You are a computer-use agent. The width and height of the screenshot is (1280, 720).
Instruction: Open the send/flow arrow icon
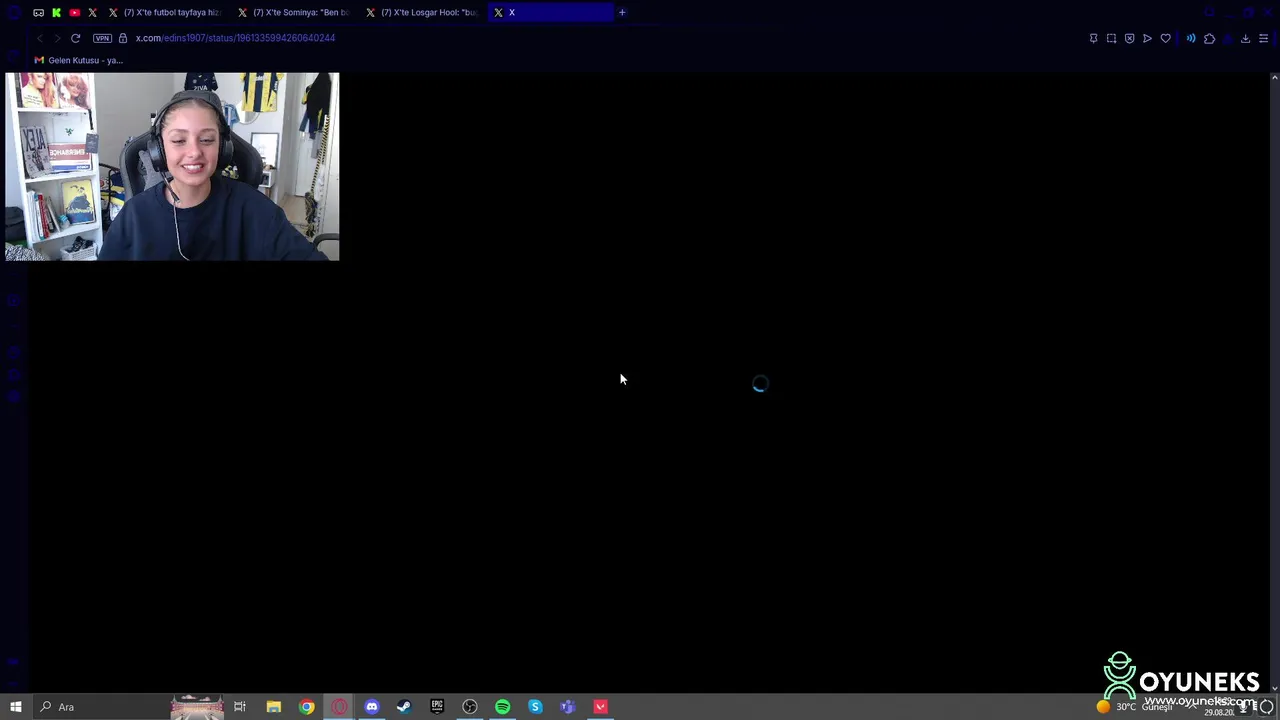pos(1147,38)
